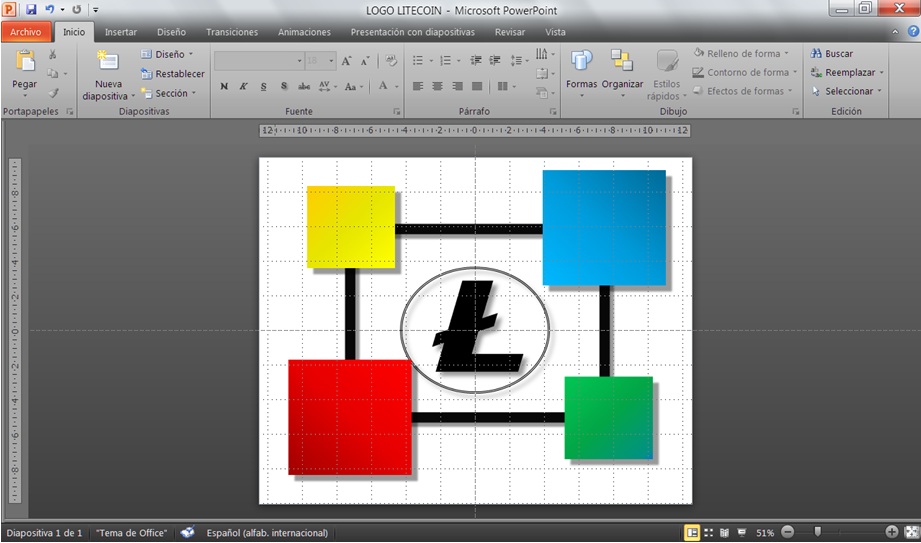
Task: Toggle bold (N) formatting
Action: point(224,86)
